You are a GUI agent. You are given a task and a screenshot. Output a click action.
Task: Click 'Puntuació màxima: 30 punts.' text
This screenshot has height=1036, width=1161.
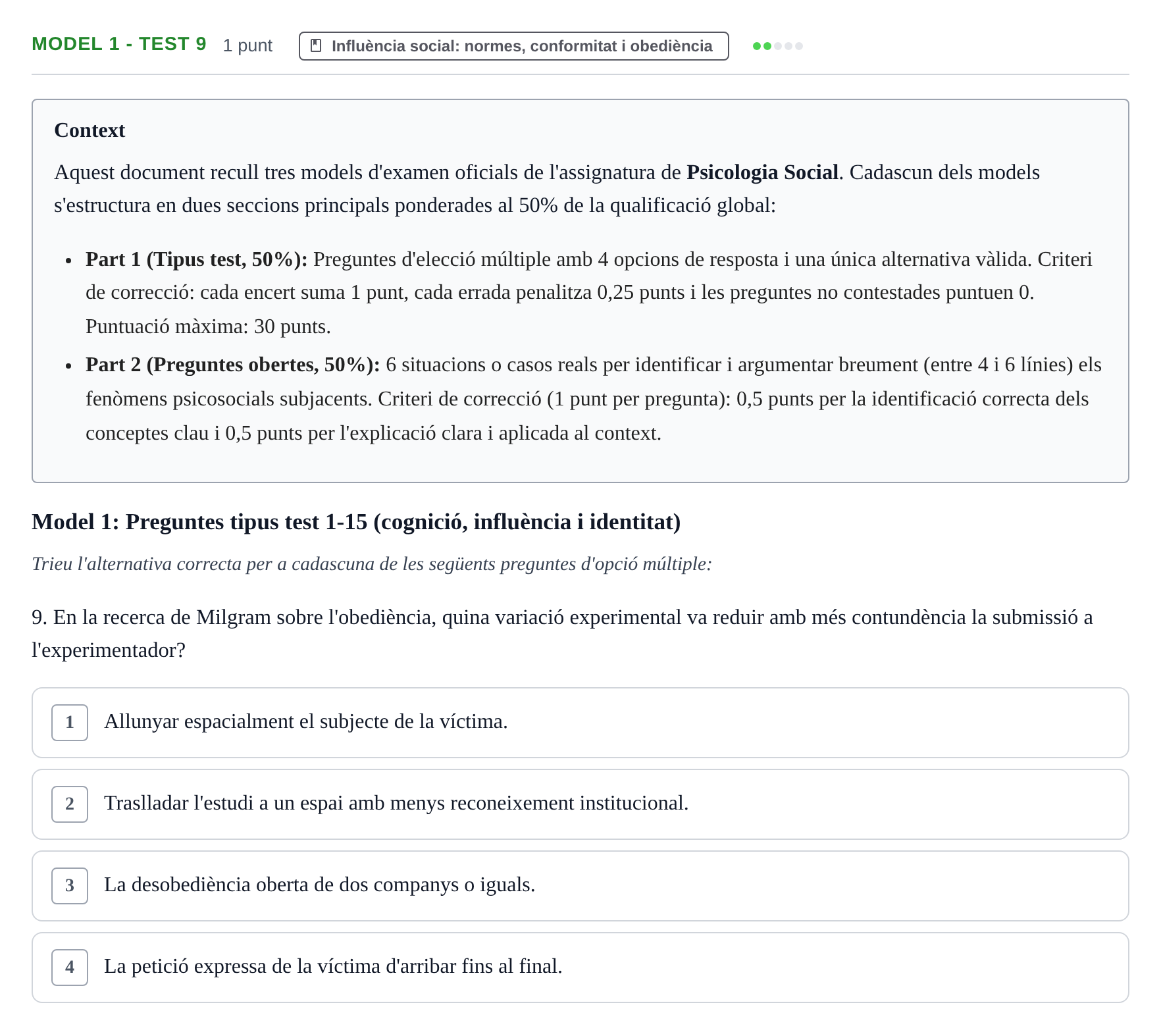(208, 326)
